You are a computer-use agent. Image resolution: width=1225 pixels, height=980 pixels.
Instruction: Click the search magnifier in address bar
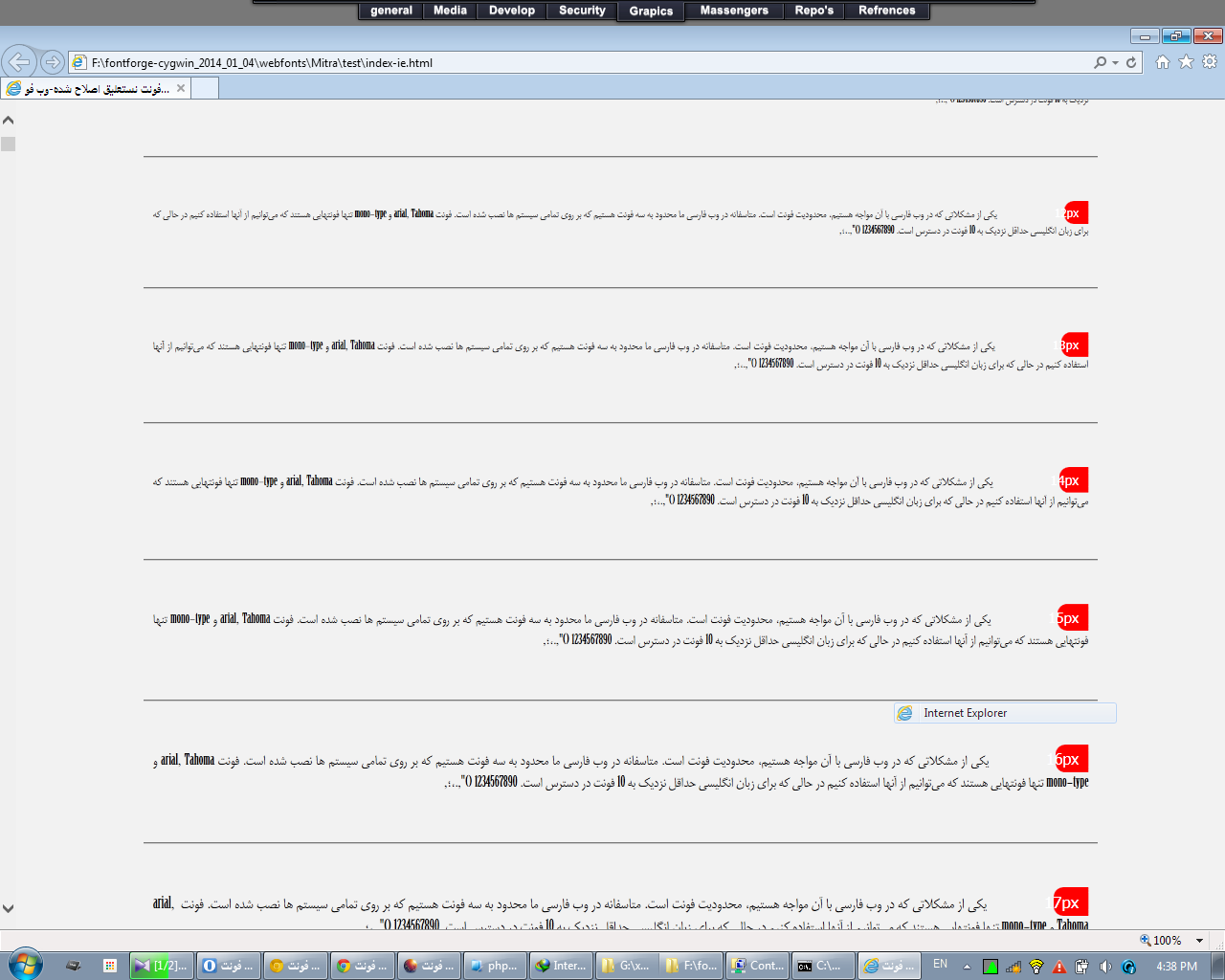click(1101, 62)
